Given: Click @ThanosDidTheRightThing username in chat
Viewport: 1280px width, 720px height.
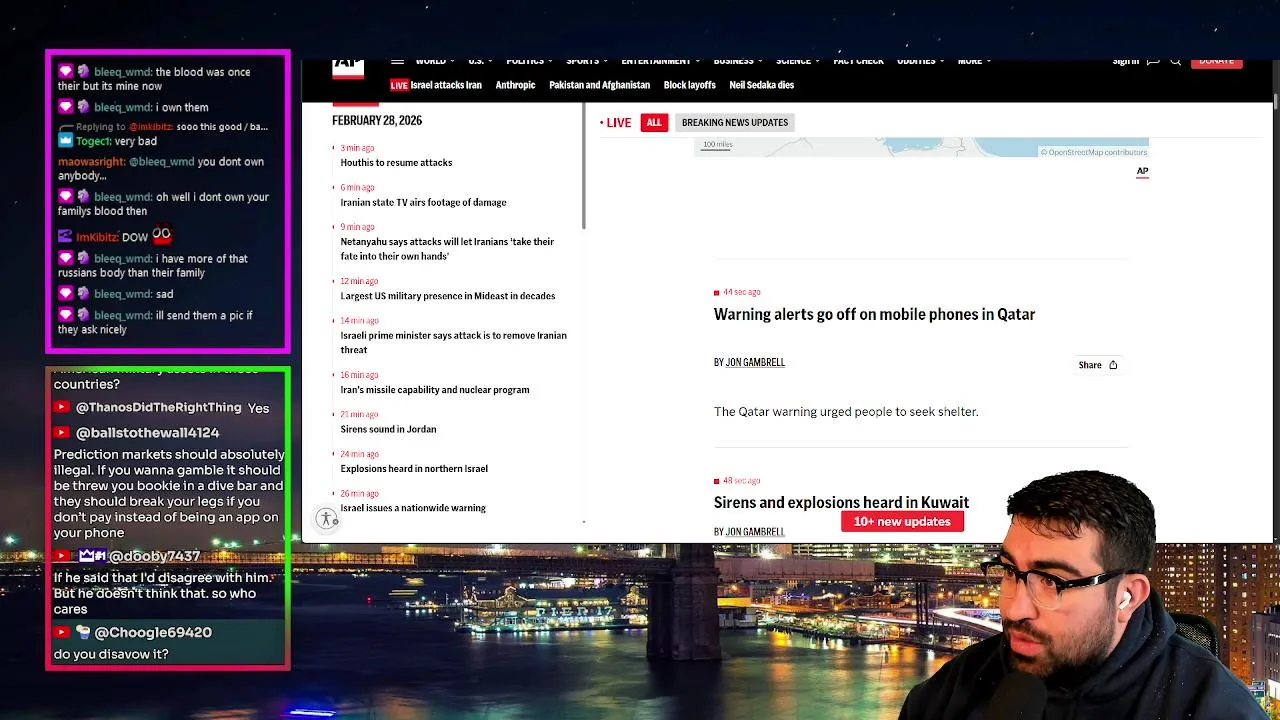Looking at the screenshot, I should (x=159, y=407).
